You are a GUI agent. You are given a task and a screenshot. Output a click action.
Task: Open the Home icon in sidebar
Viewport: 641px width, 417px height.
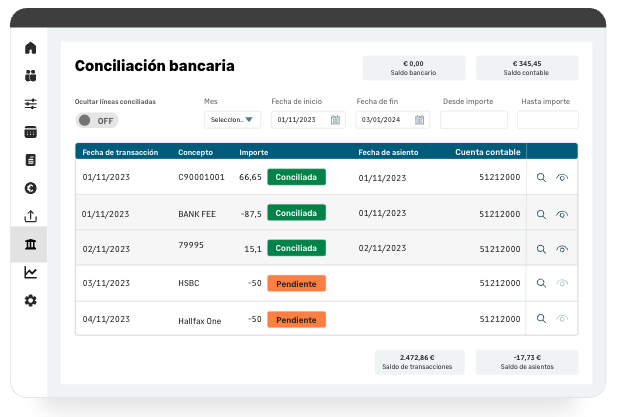[31, 48]
